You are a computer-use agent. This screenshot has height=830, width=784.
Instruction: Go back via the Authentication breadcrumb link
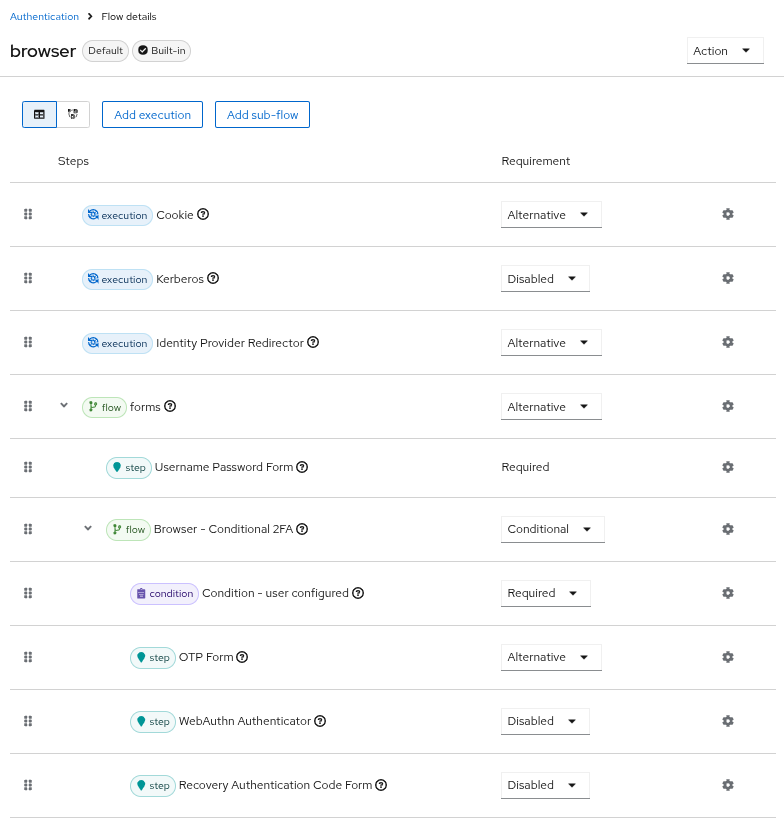(41, 16)
